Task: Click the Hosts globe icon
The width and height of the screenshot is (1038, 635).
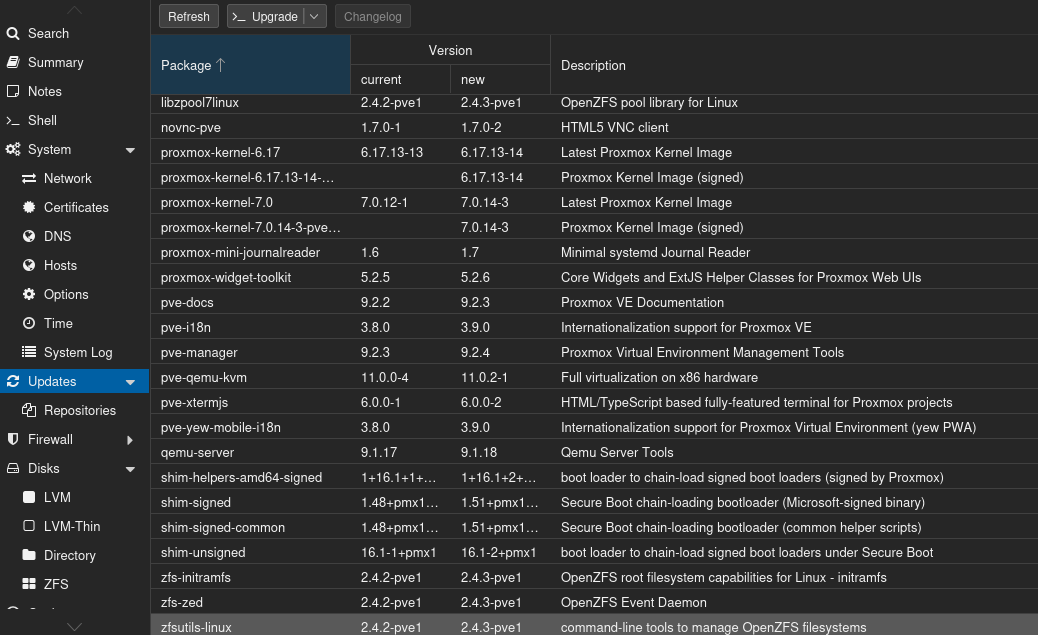Action: tap(28, 266)
